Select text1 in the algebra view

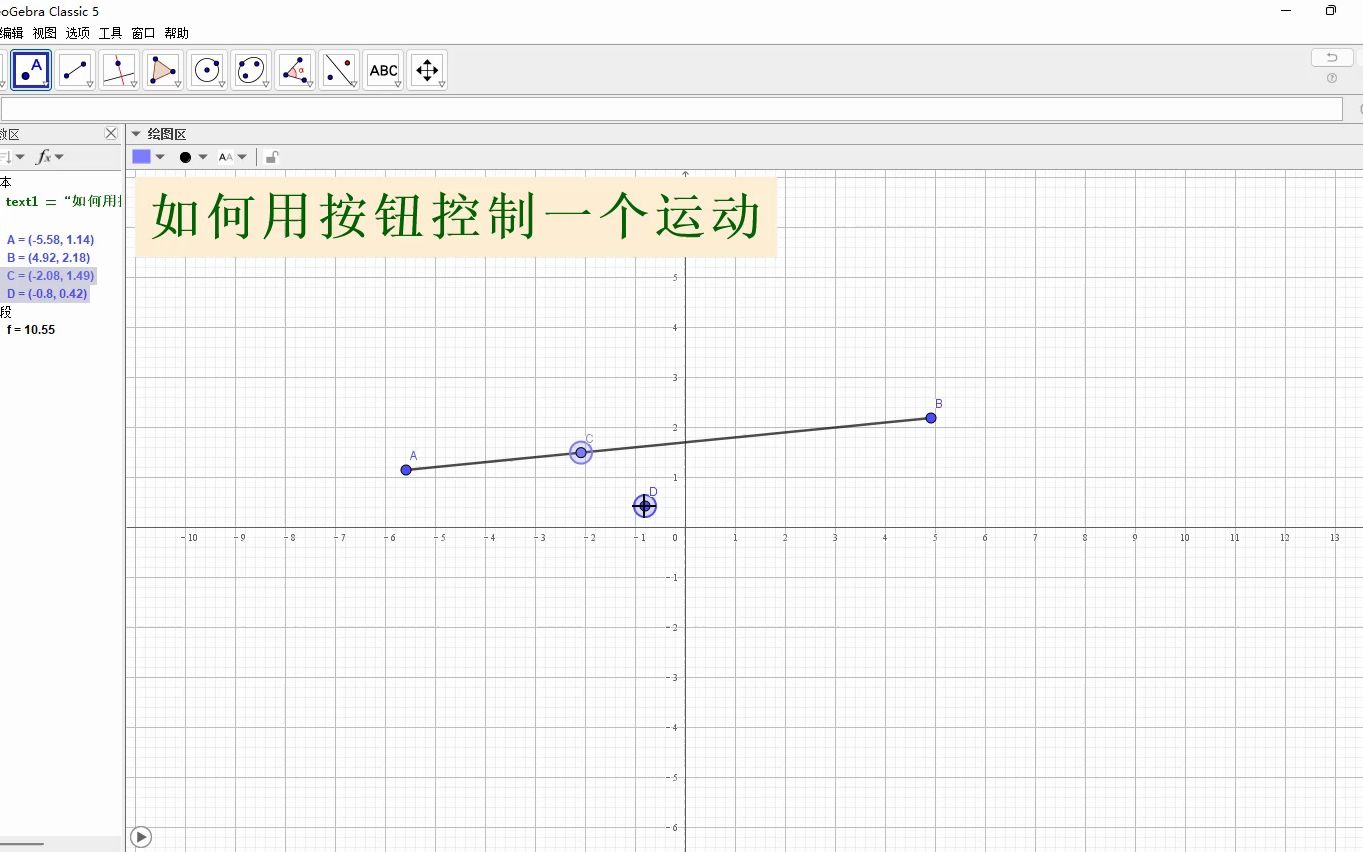tap(62, 201)
